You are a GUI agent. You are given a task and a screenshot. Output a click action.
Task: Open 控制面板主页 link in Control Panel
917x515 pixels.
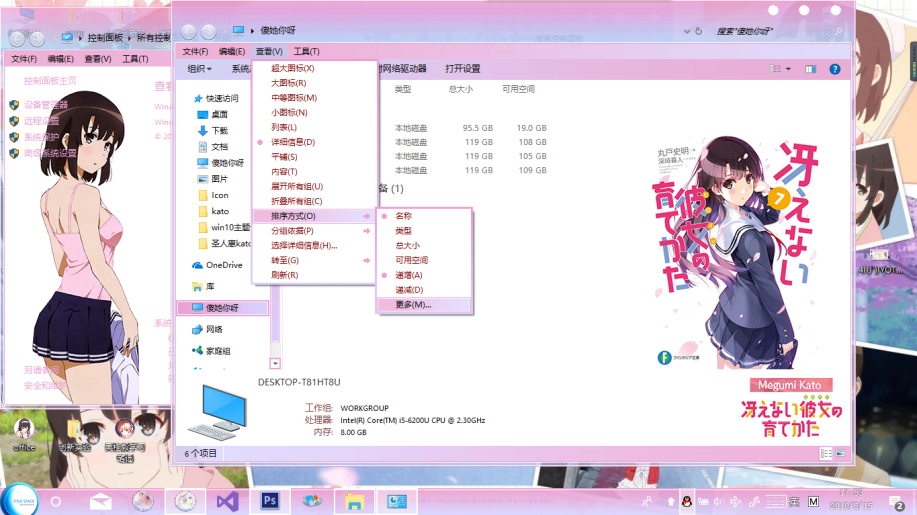(50, 81)
